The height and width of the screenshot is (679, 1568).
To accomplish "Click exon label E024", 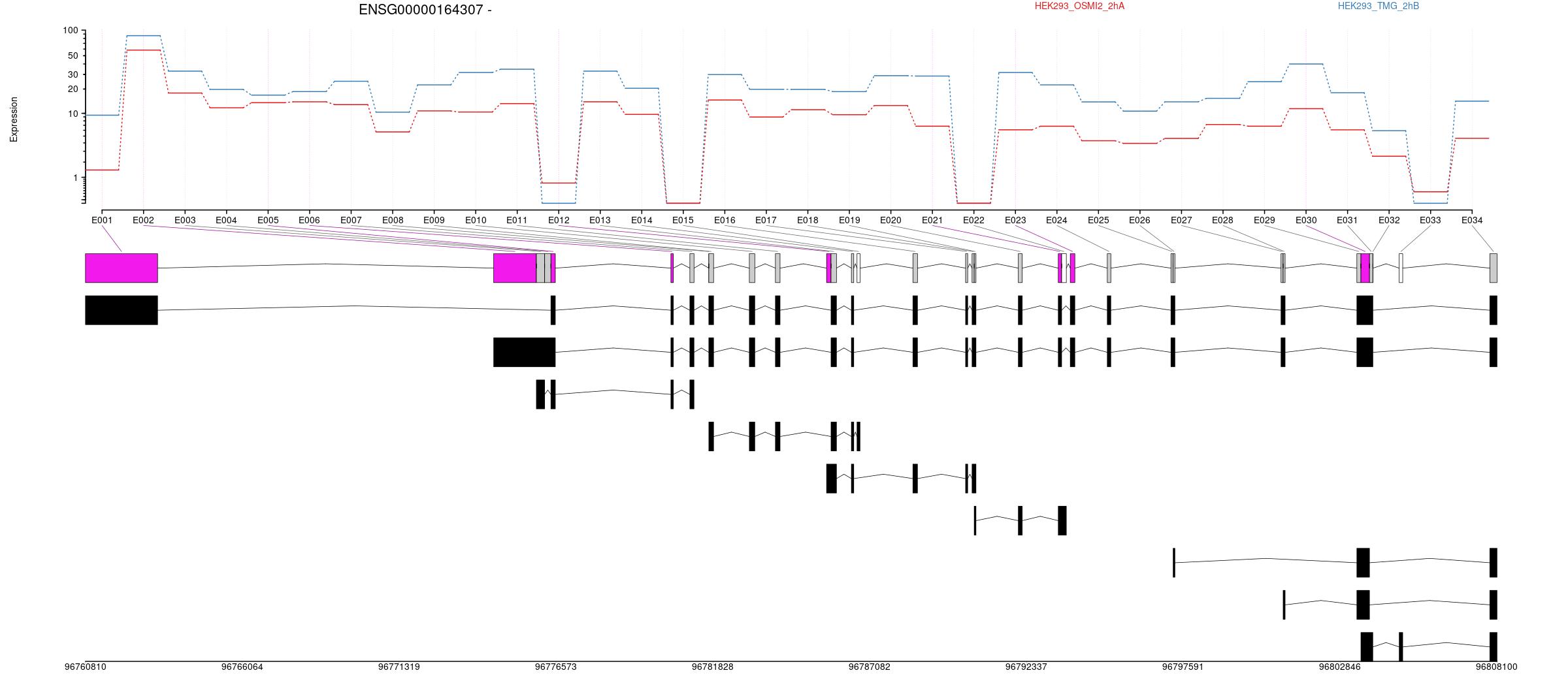I will 1056,220.
